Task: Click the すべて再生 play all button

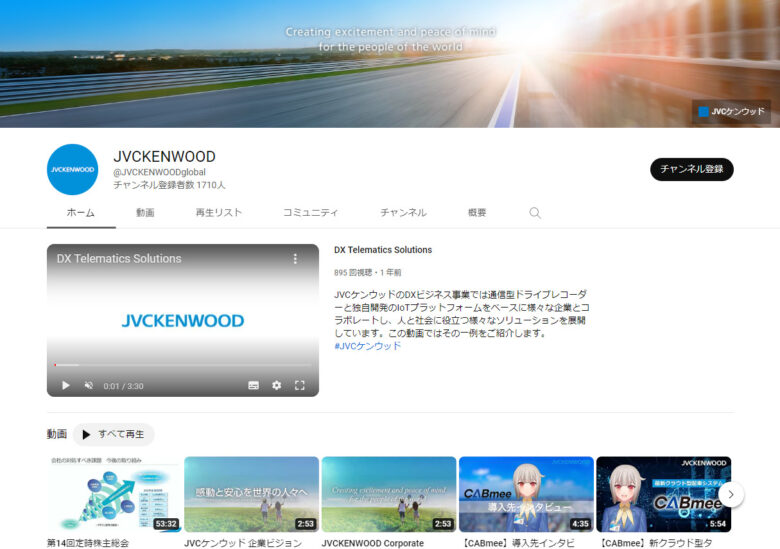Action: click(x=114, y=434)
